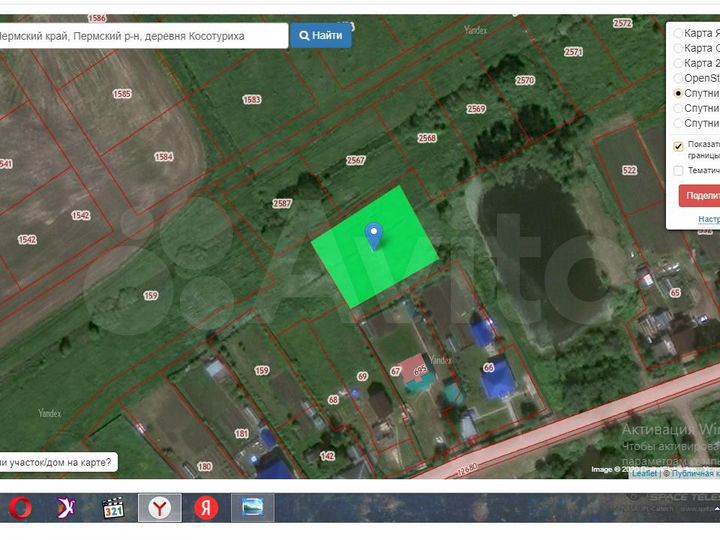The height and width of the screenshot is (540, 720).
Task: Click parcel label 1585
Action: pos(122,94)
